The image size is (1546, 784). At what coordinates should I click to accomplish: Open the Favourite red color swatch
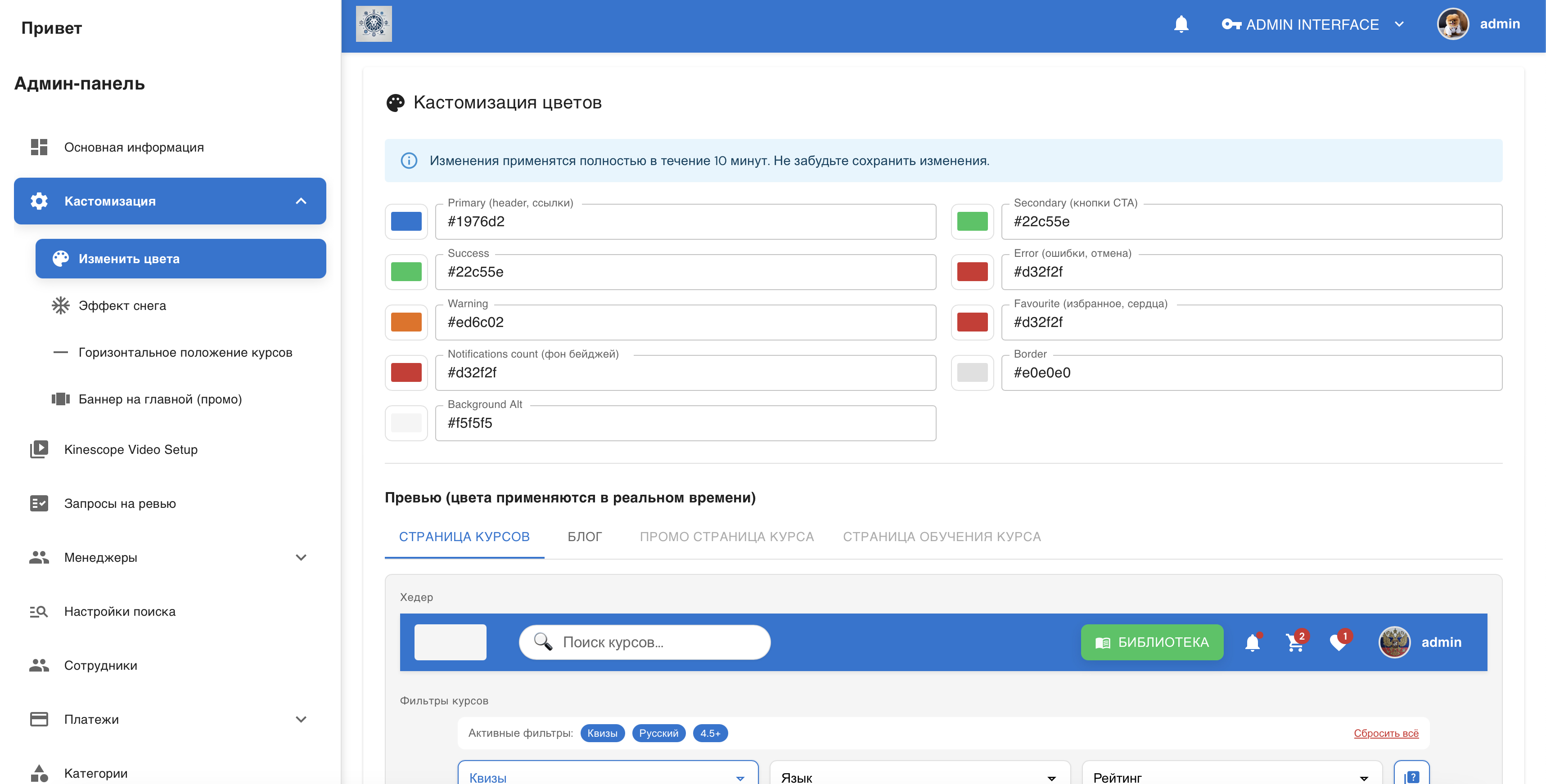point(972,322)
